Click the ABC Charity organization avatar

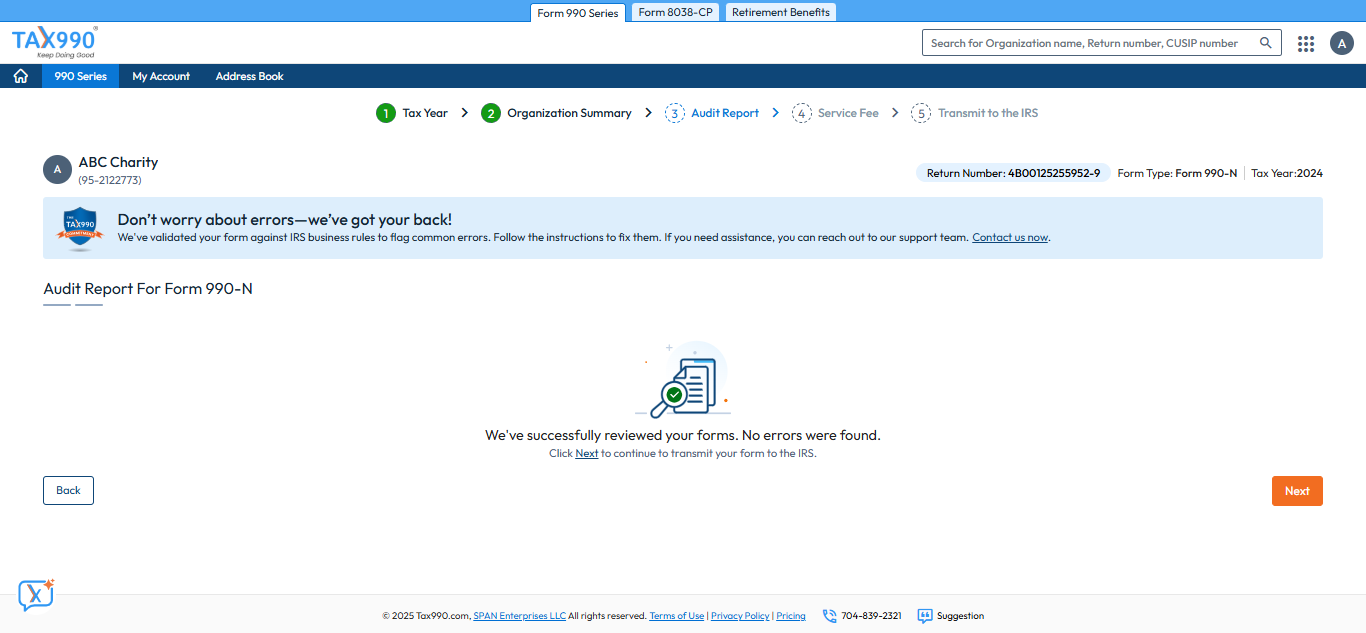(x=57, y=170)
